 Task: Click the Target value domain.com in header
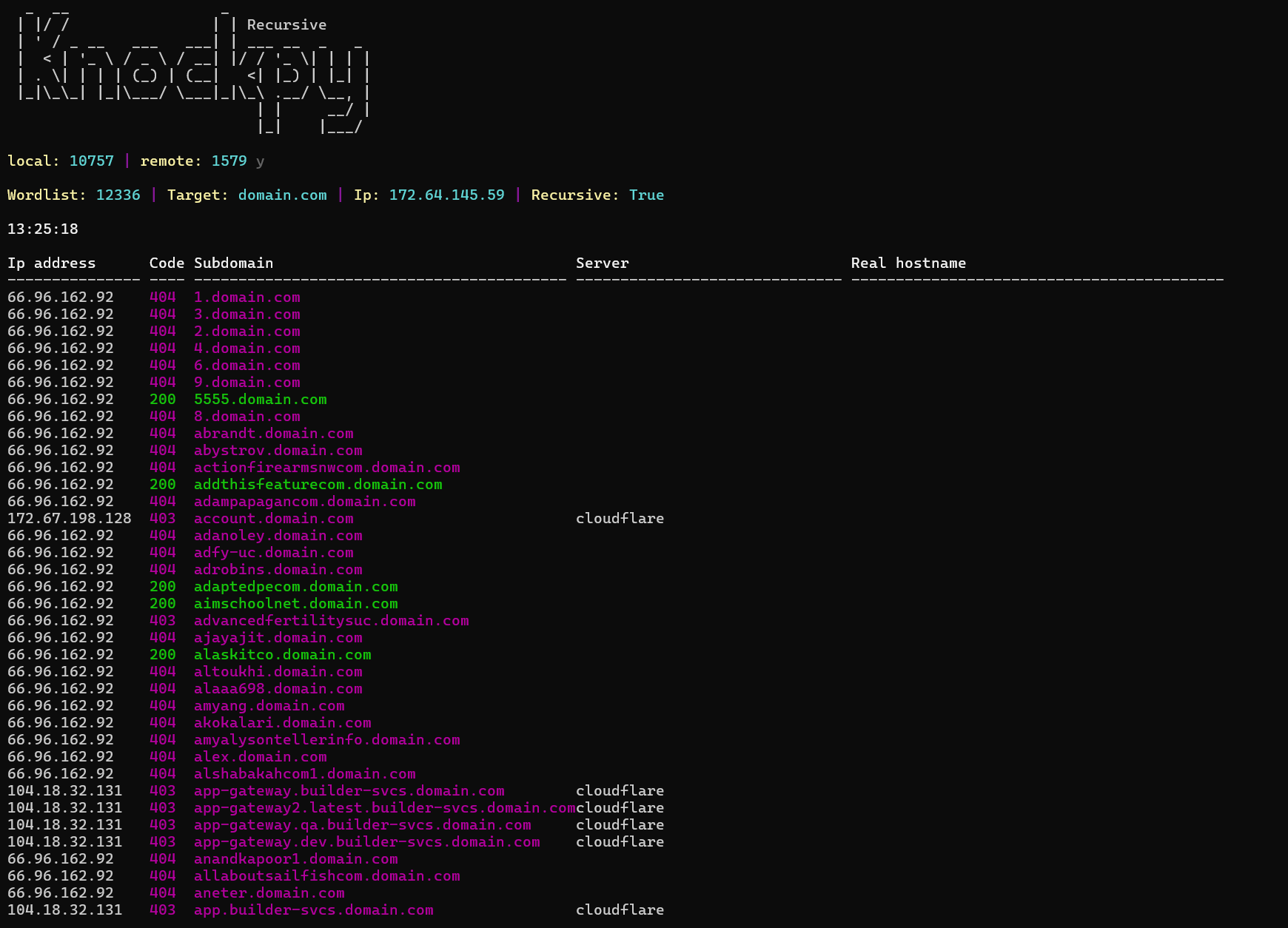(x=283, y=195)
